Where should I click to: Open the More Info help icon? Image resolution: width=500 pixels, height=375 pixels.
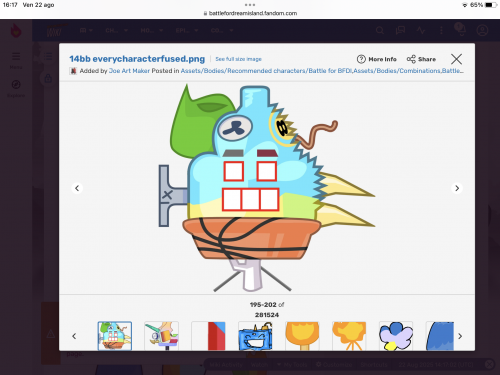[x=361, y=59]
